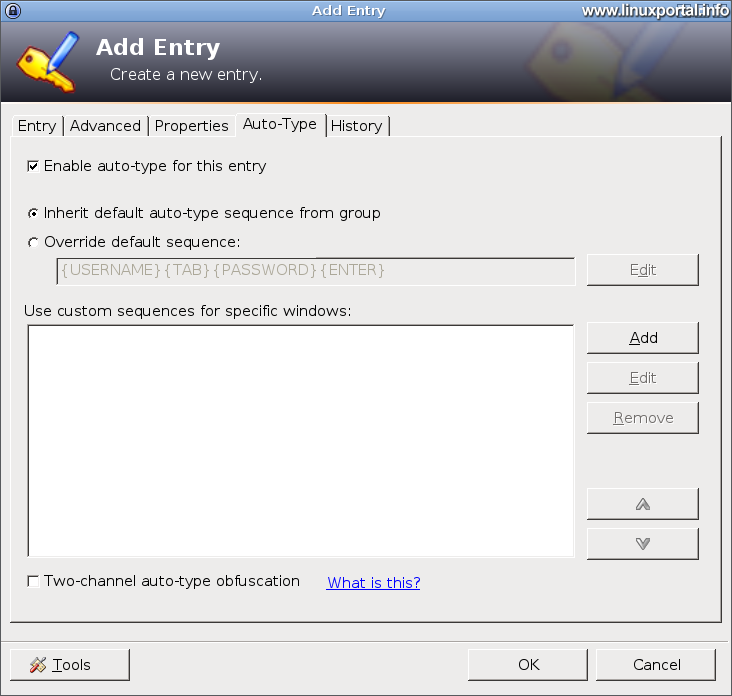732x696 pixels.
Task: Click the OK button
Action: point(528,665)
